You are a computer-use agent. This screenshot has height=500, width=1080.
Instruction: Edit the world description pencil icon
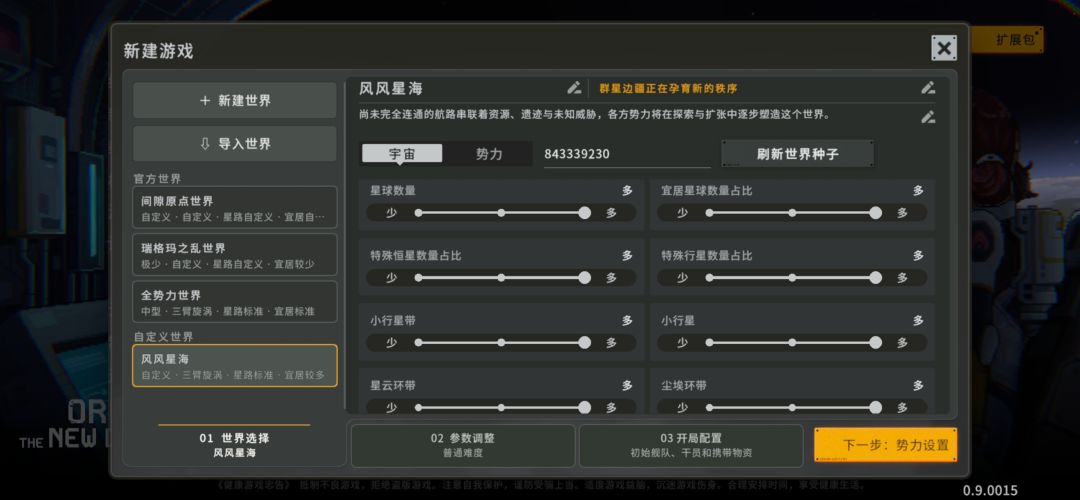point(928,117)
